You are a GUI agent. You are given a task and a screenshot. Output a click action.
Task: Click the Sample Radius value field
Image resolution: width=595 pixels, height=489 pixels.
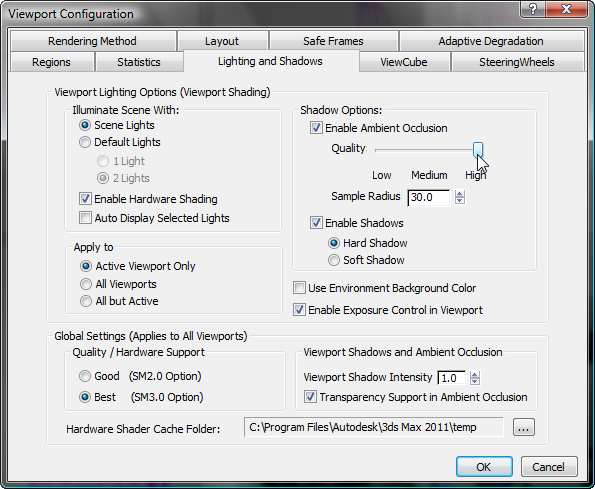(x=429, y=197)
